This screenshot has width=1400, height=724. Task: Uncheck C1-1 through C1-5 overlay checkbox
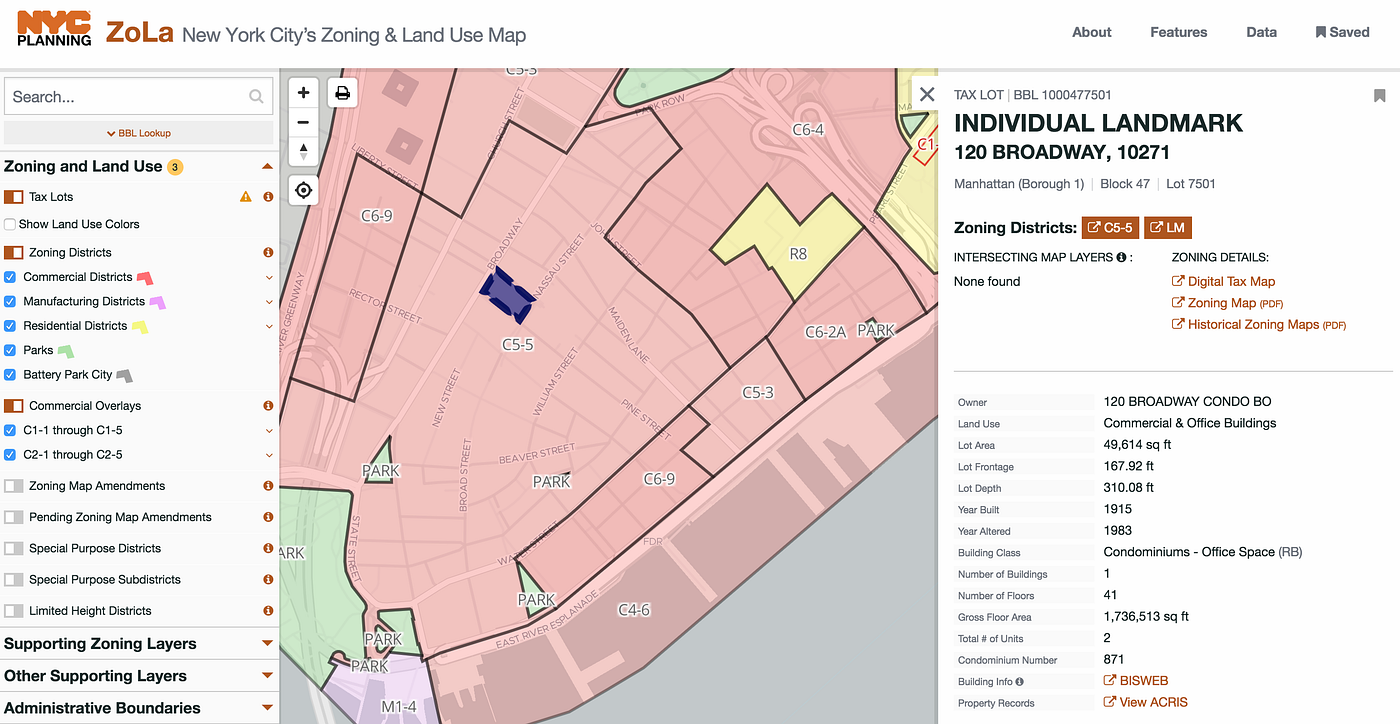(10, 430)
